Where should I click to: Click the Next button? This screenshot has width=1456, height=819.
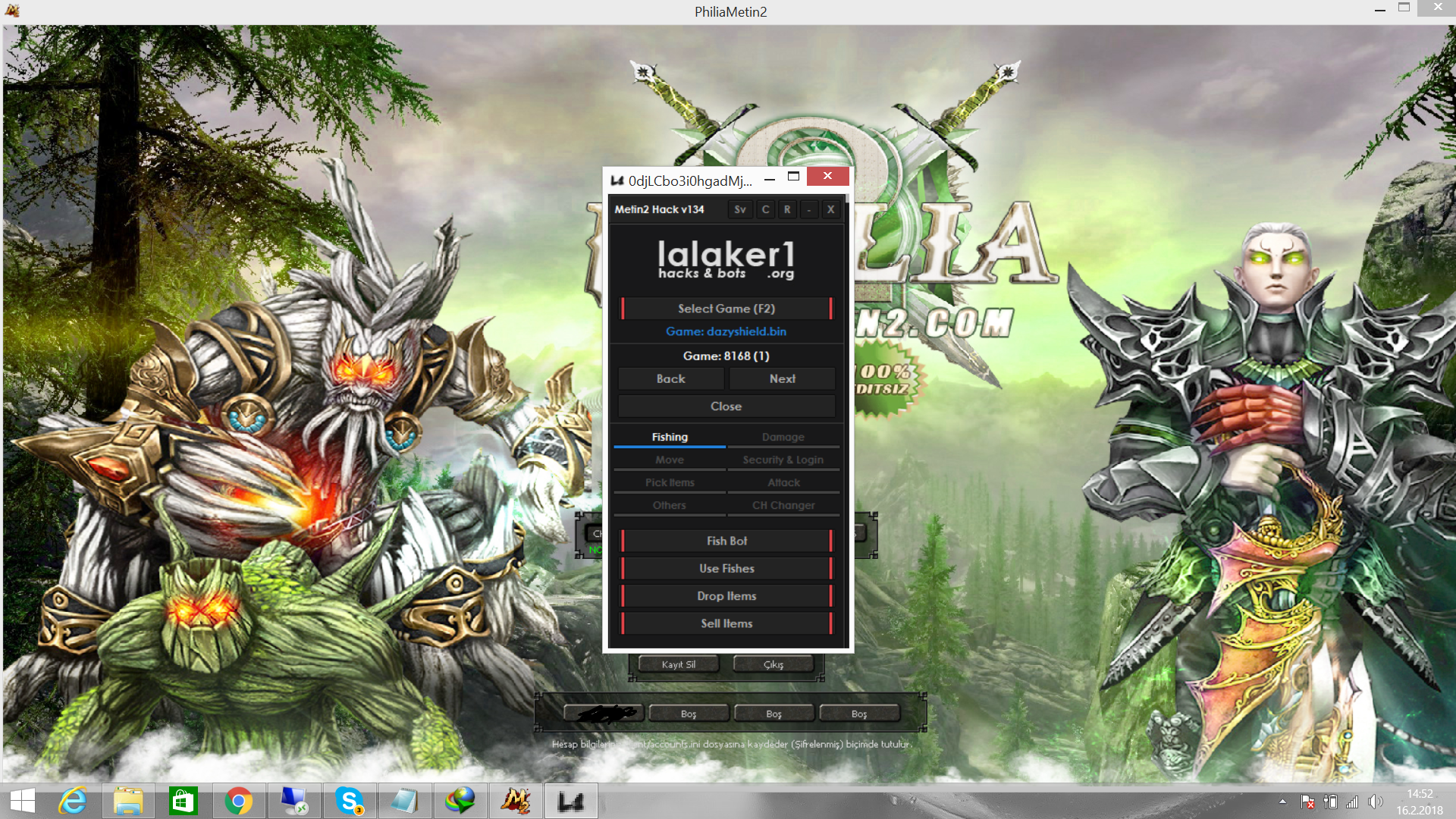pyautogui.click(x=783, y=378)
